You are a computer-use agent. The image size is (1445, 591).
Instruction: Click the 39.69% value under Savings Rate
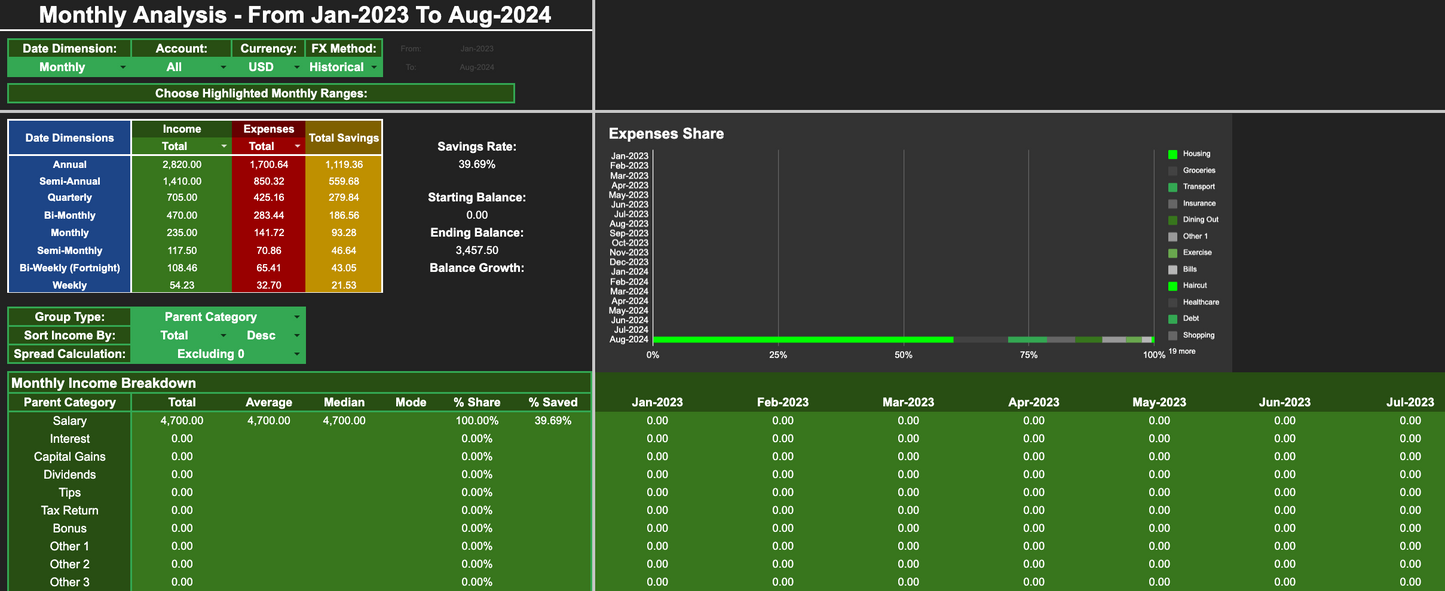[x=477, y=164]
